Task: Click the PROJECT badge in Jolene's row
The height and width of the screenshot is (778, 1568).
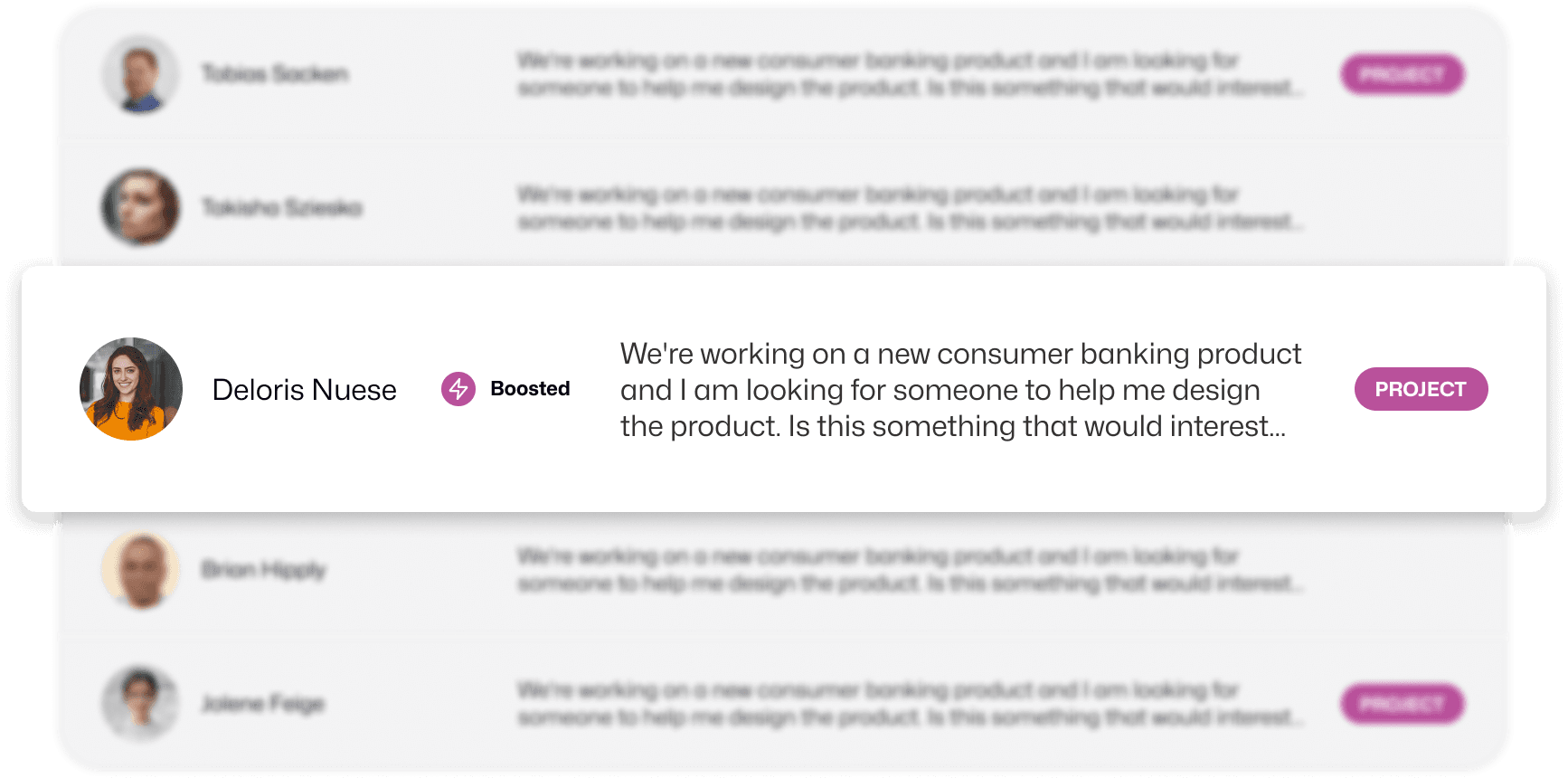Action: tap(1402, 704)
